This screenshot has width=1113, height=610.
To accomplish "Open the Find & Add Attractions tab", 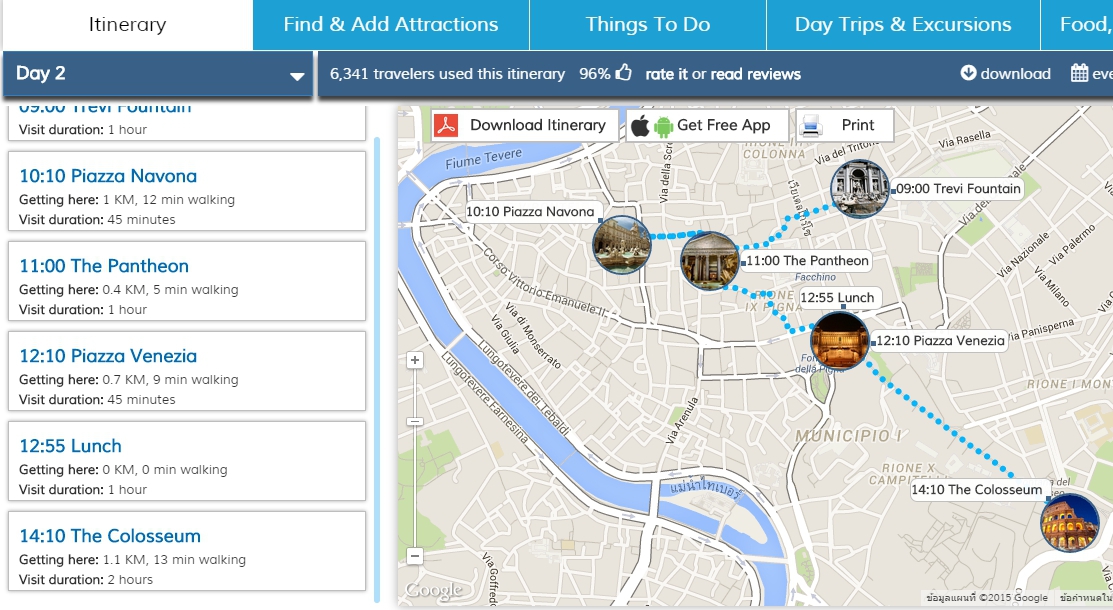I will click(x=391, y=25).
